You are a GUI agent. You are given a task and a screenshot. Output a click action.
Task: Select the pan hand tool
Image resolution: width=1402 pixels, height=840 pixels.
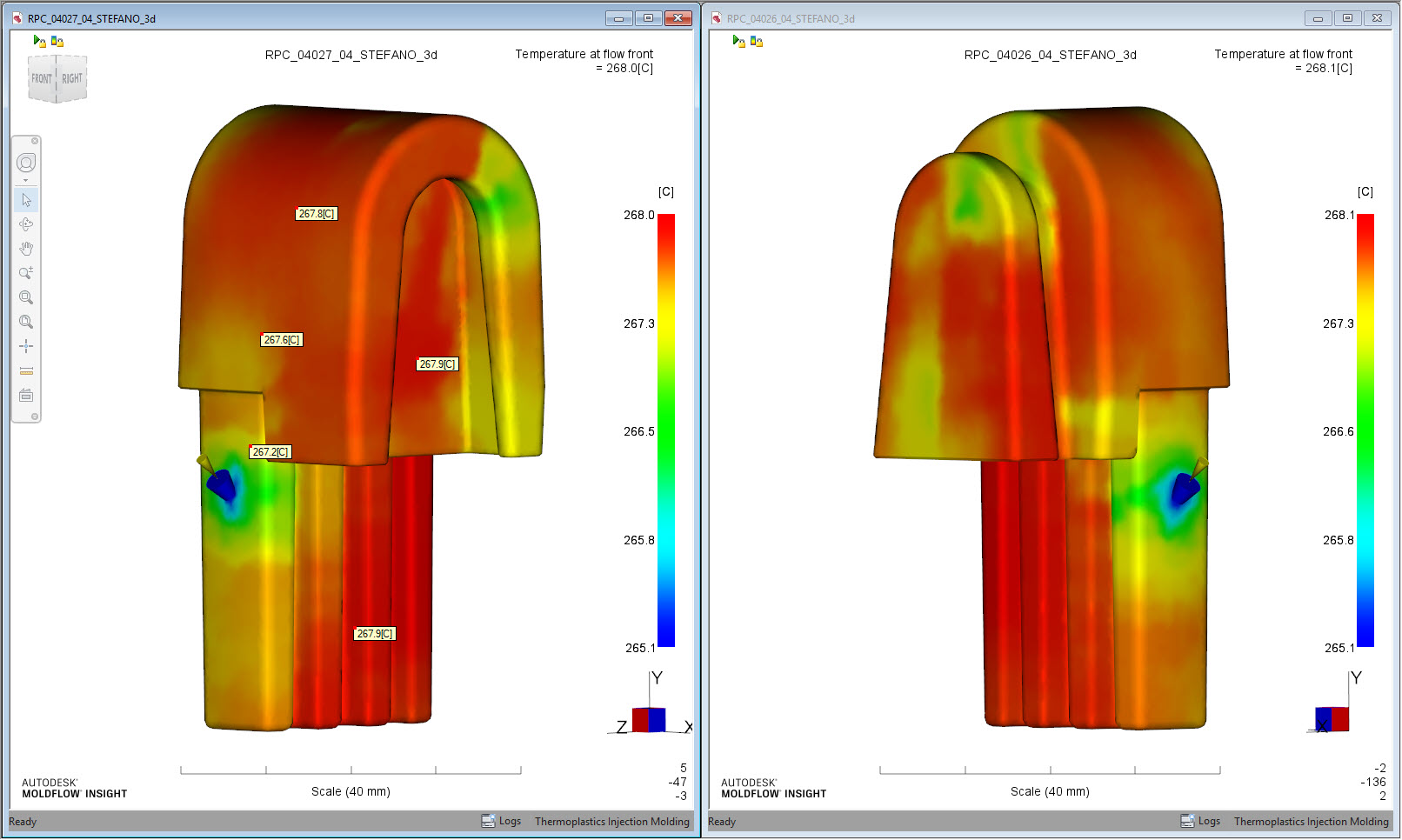coord(26,248)
